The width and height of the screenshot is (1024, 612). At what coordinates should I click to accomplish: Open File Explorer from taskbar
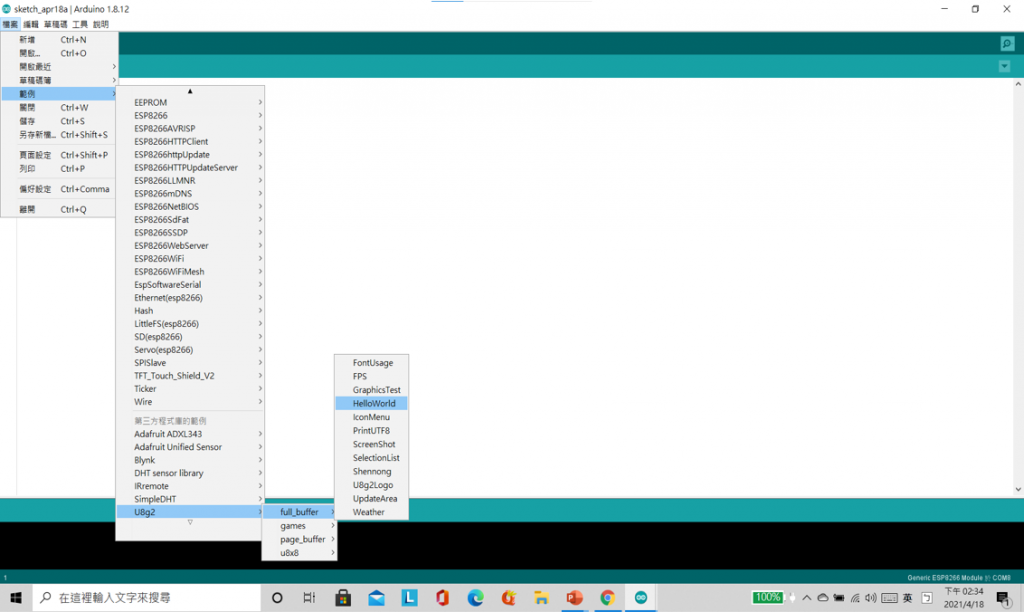pos(541,598)
